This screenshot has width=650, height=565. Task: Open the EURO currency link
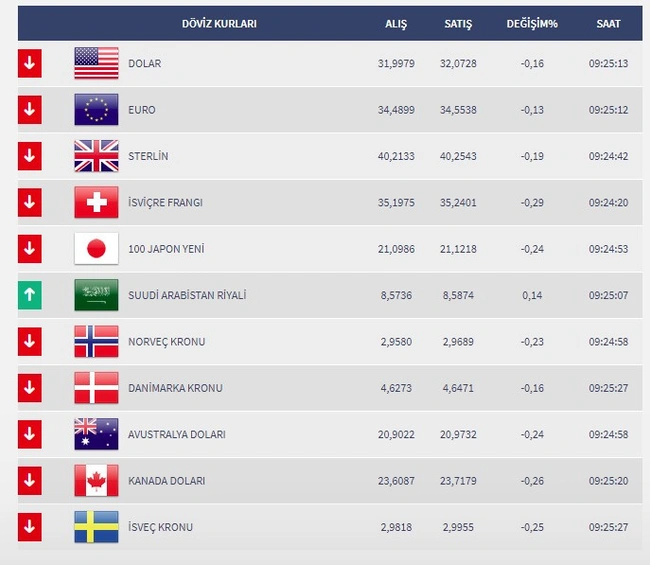(x=142, y=110)
